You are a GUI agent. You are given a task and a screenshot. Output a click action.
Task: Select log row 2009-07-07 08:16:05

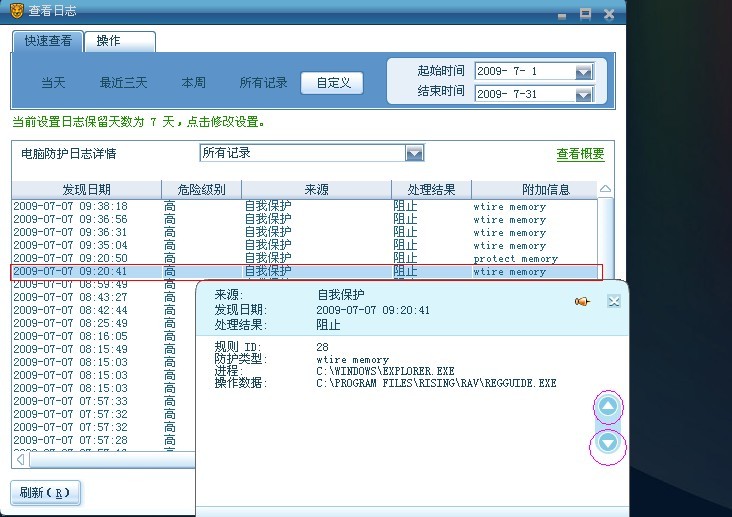tap(104, 336)
